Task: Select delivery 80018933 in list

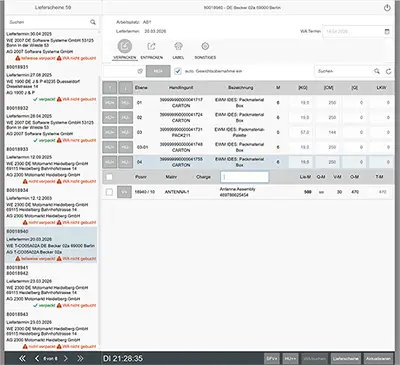Action: (51, 165)
